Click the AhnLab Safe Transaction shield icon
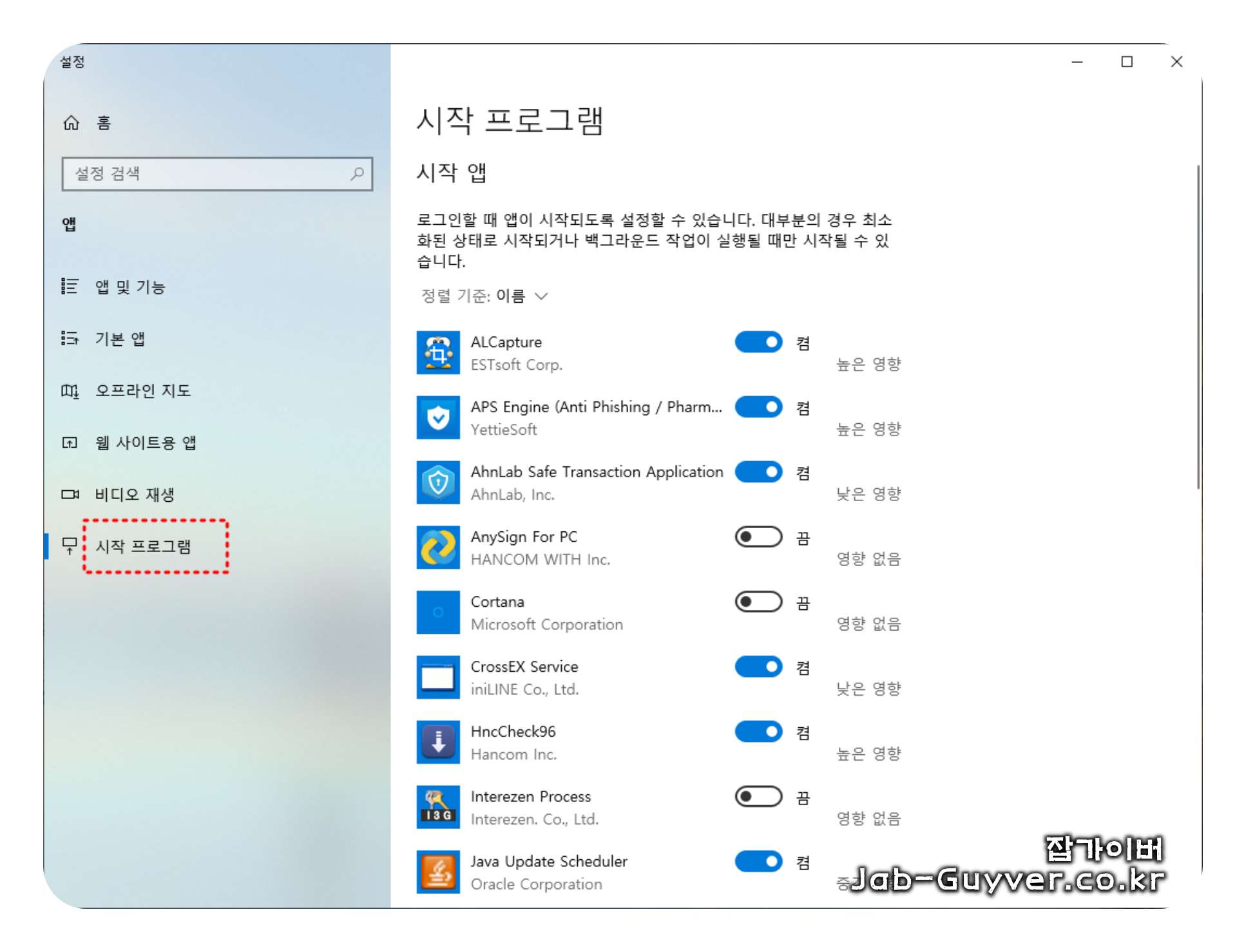 [x=438, y=482]
